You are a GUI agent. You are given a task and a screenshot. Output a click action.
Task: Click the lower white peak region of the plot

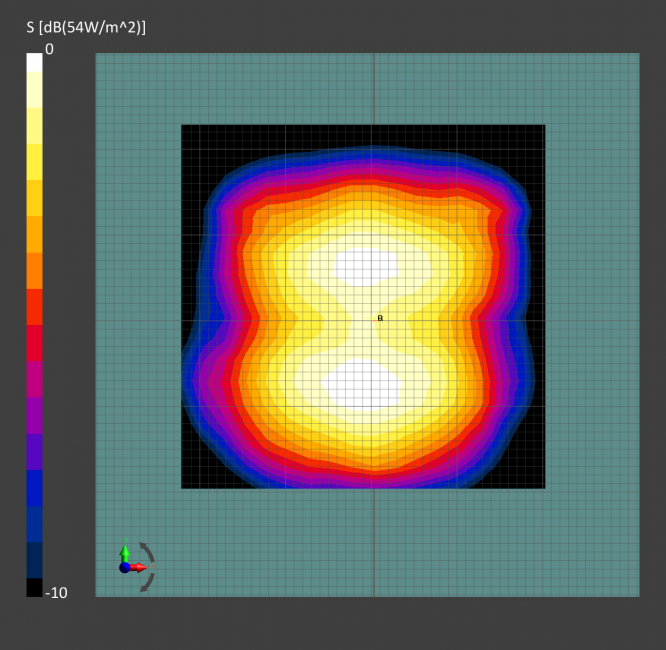[362, 384]
